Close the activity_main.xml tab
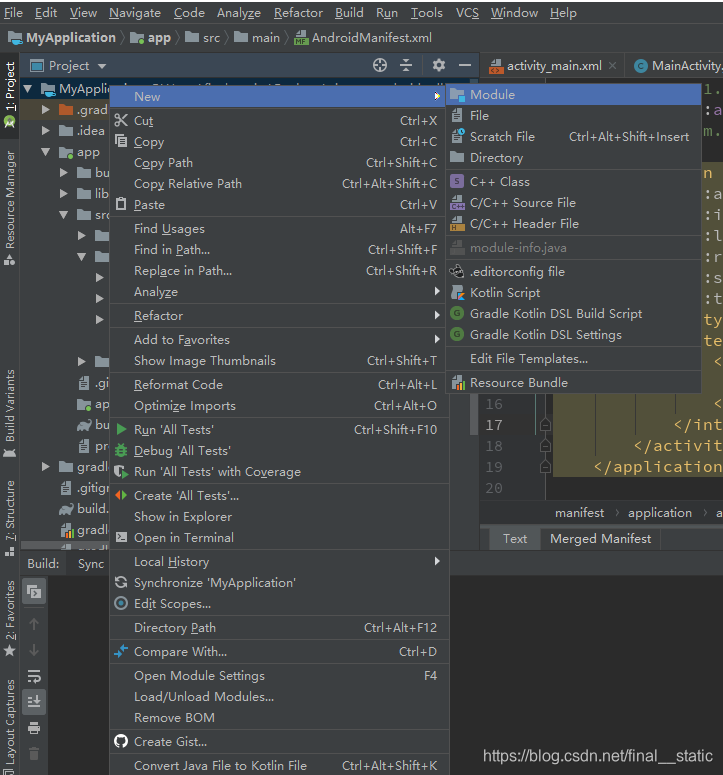Screen dimensions: 723x775 pyautogui.click(x=612, y=66)
